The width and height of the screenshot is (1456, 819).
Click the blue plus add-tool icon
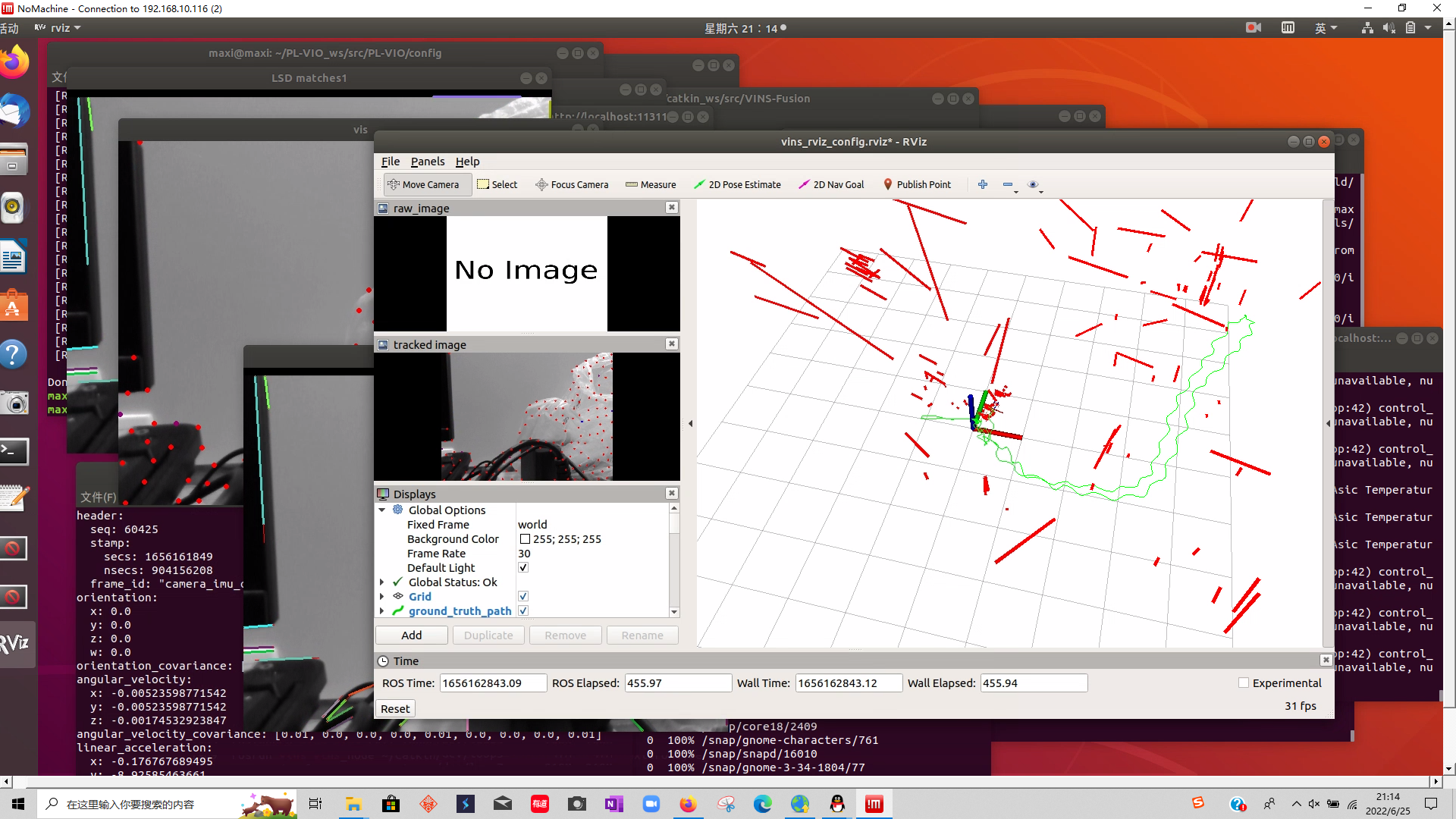coord(983,184)
